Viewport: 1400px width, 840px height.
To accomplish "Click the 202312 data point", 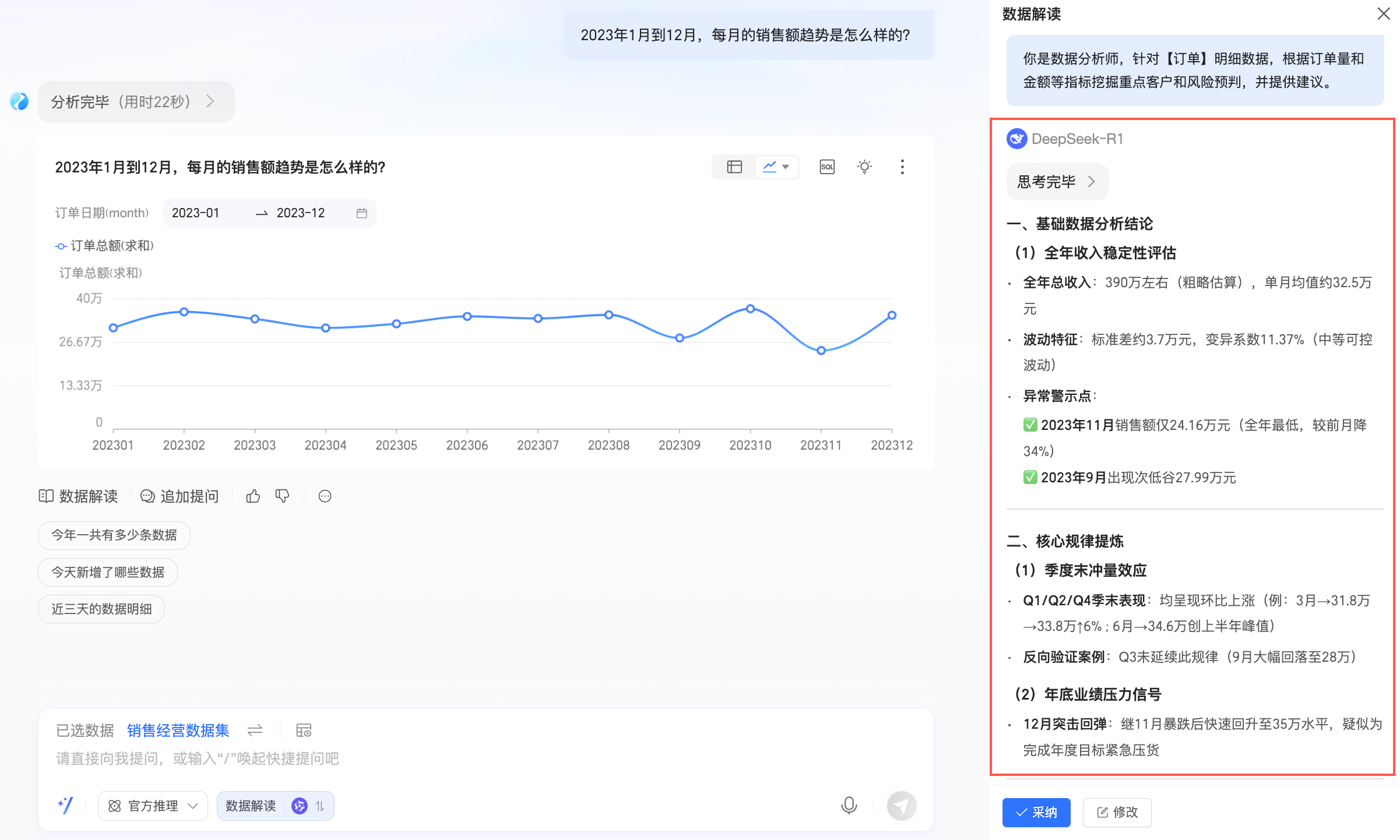I will tap(892, 315).
